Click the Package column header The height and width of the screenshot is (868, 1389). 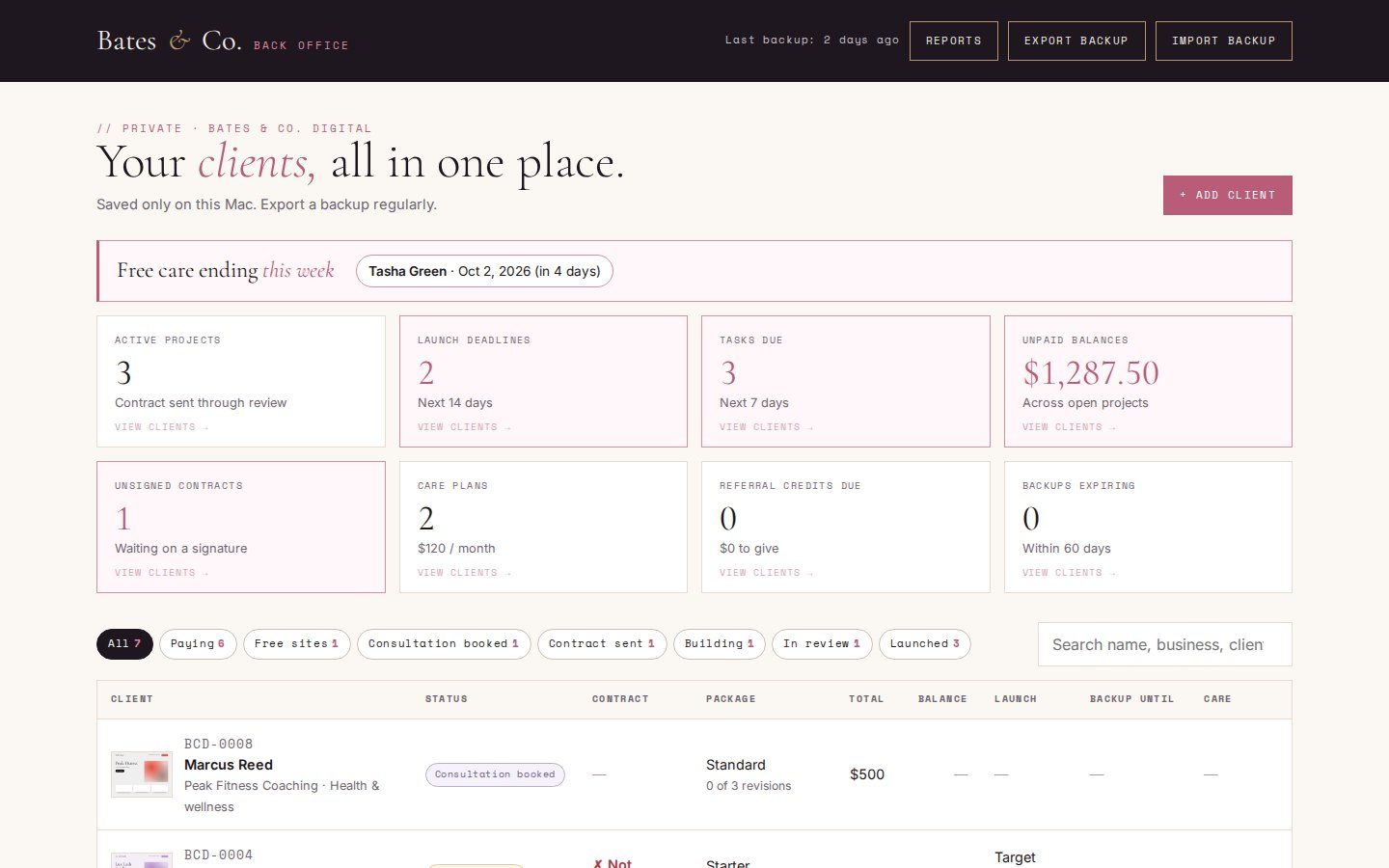(731, 699)
